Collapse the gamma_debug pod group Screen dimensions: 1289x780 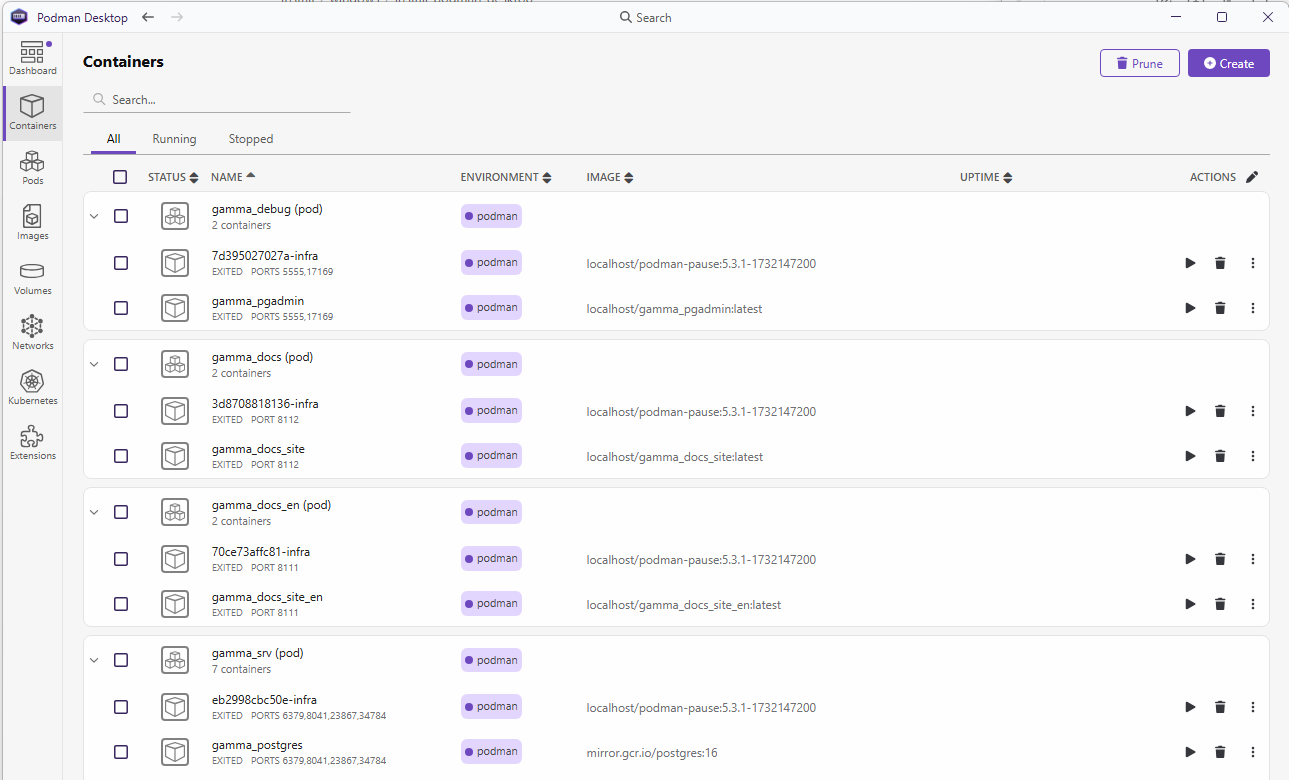[95, 216]
